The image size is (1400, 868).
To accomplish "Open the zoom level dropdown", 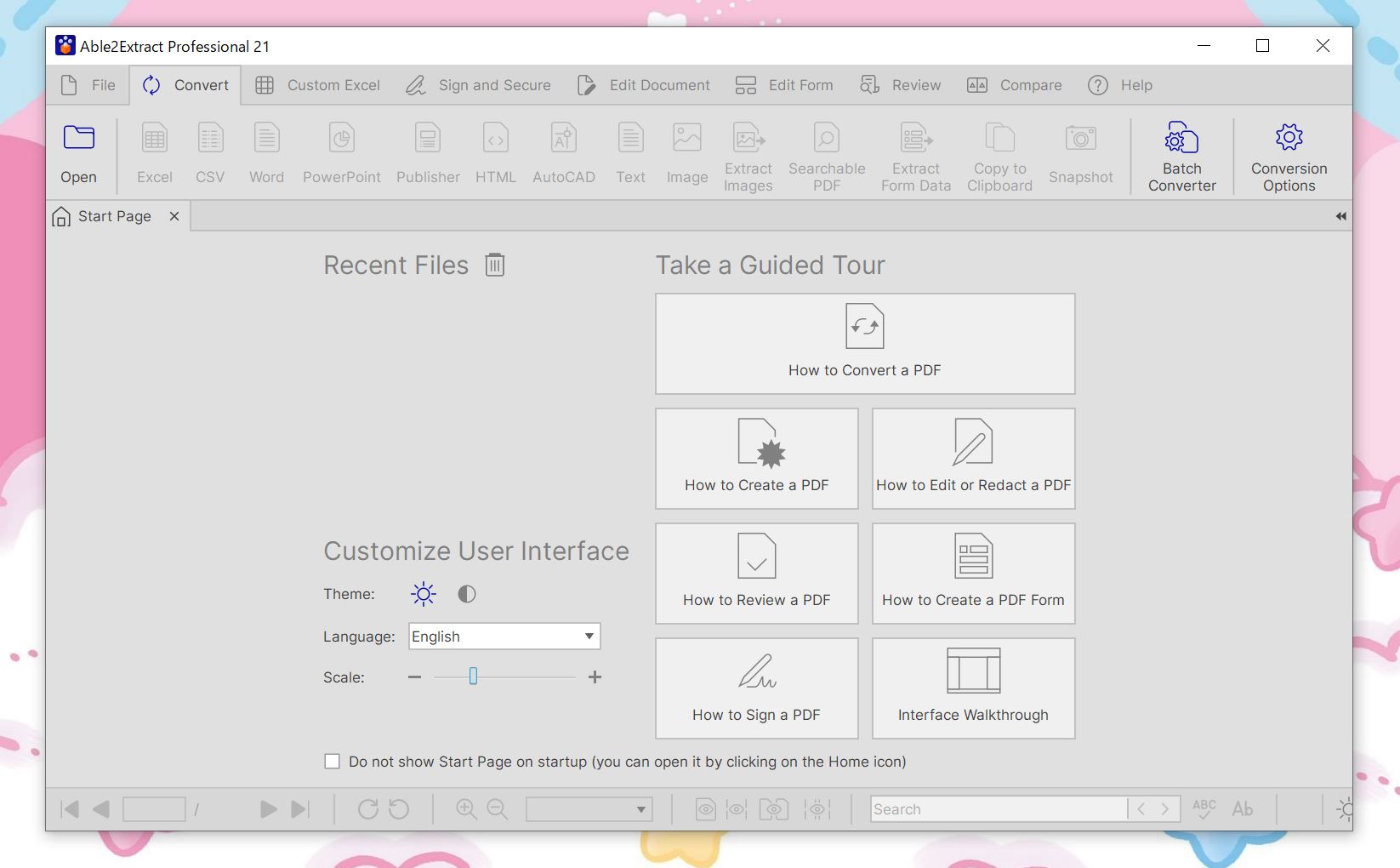I will [x=589, y=809].
